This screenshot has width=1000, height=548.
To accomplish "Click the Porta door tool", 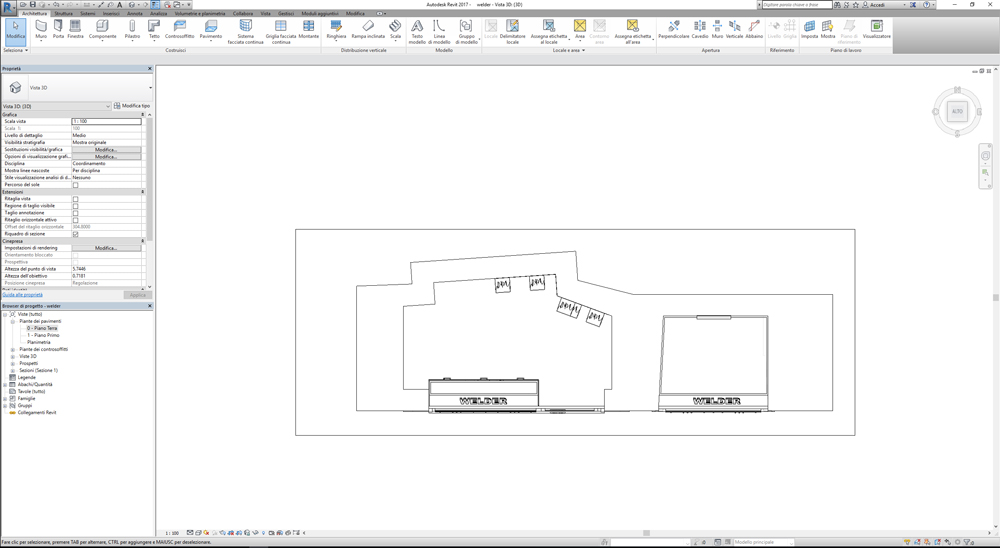I will 58,29.
